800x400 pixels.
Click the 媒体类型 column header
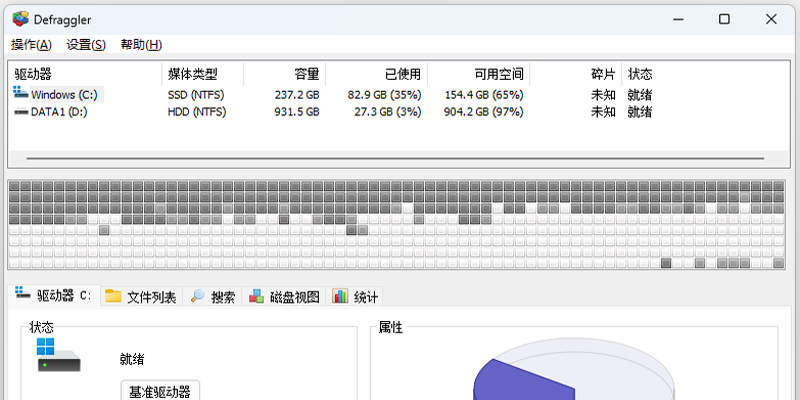(192, 75)
